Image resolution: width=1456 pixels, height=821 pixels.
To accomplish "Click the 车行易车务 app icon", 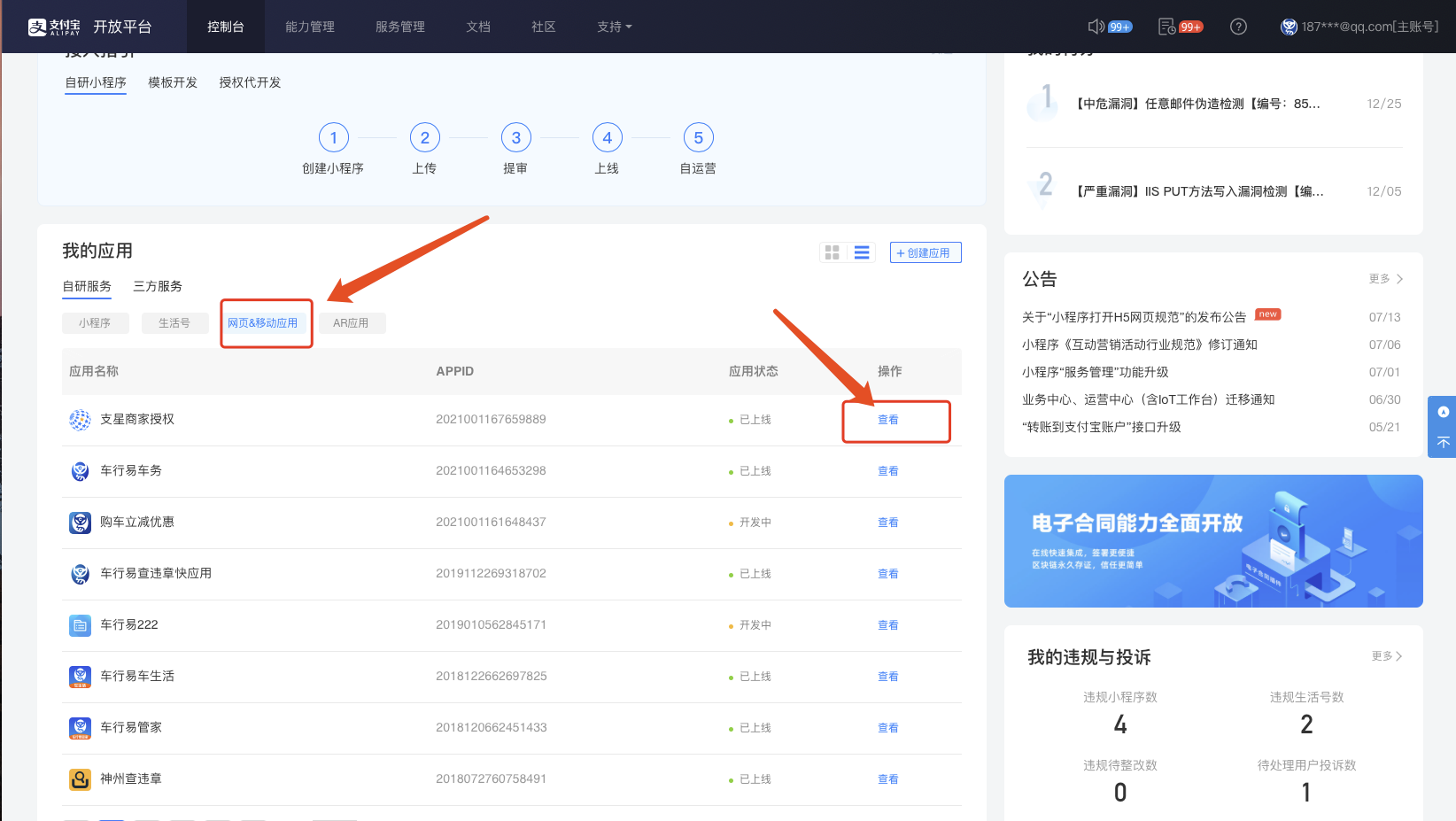I will tap(80, 471).
